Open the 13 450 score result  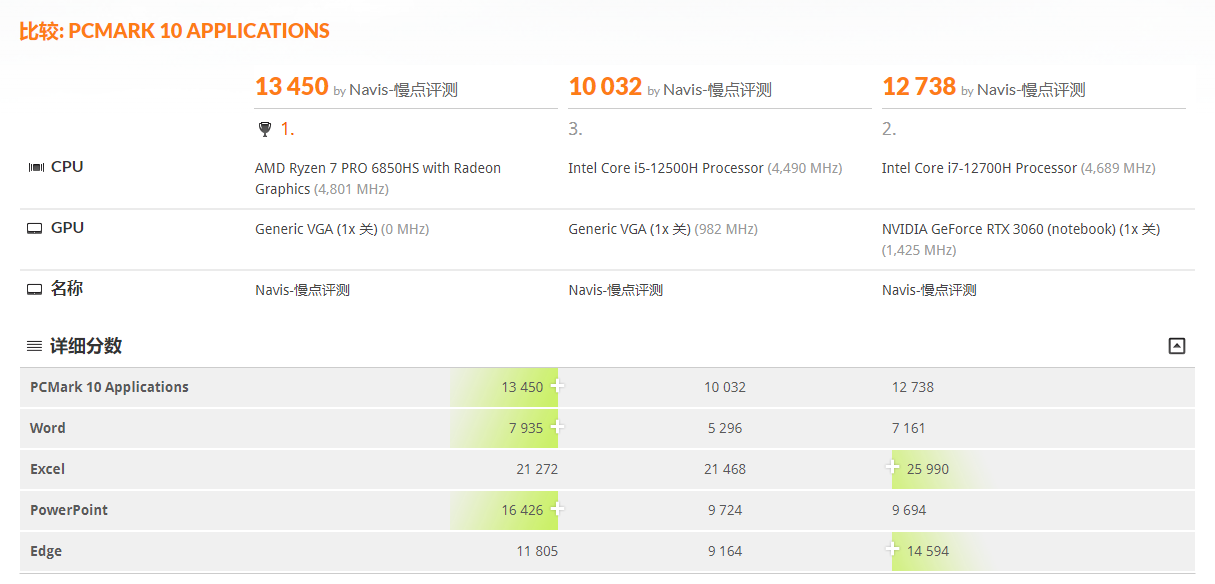click(292, 87)
